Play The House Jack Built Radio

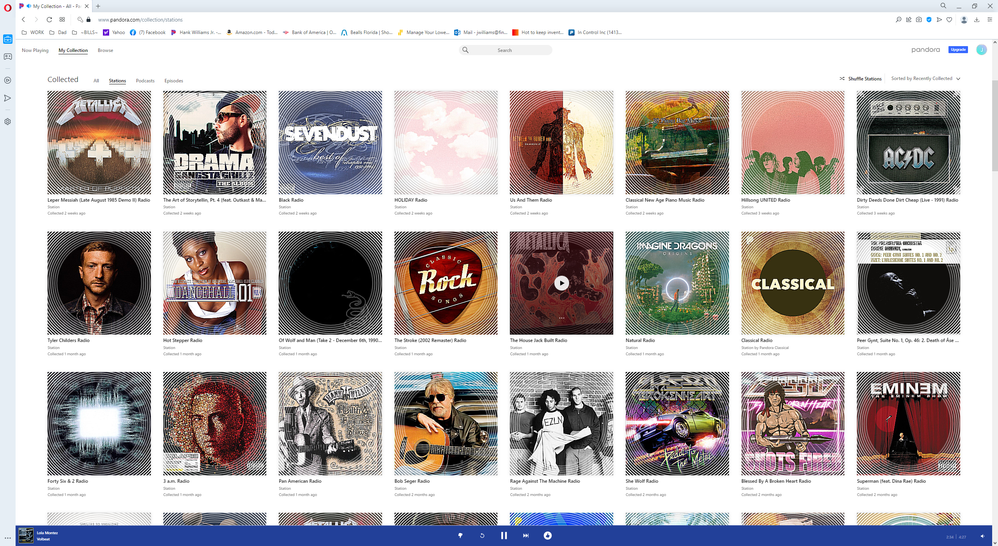tap(561, 283)
